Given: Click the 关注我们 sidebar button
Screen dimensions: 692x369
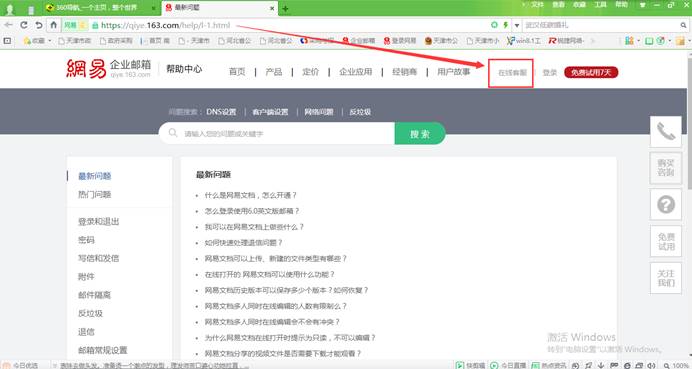Looking at the screenshot, I should (x=666, y=278).
